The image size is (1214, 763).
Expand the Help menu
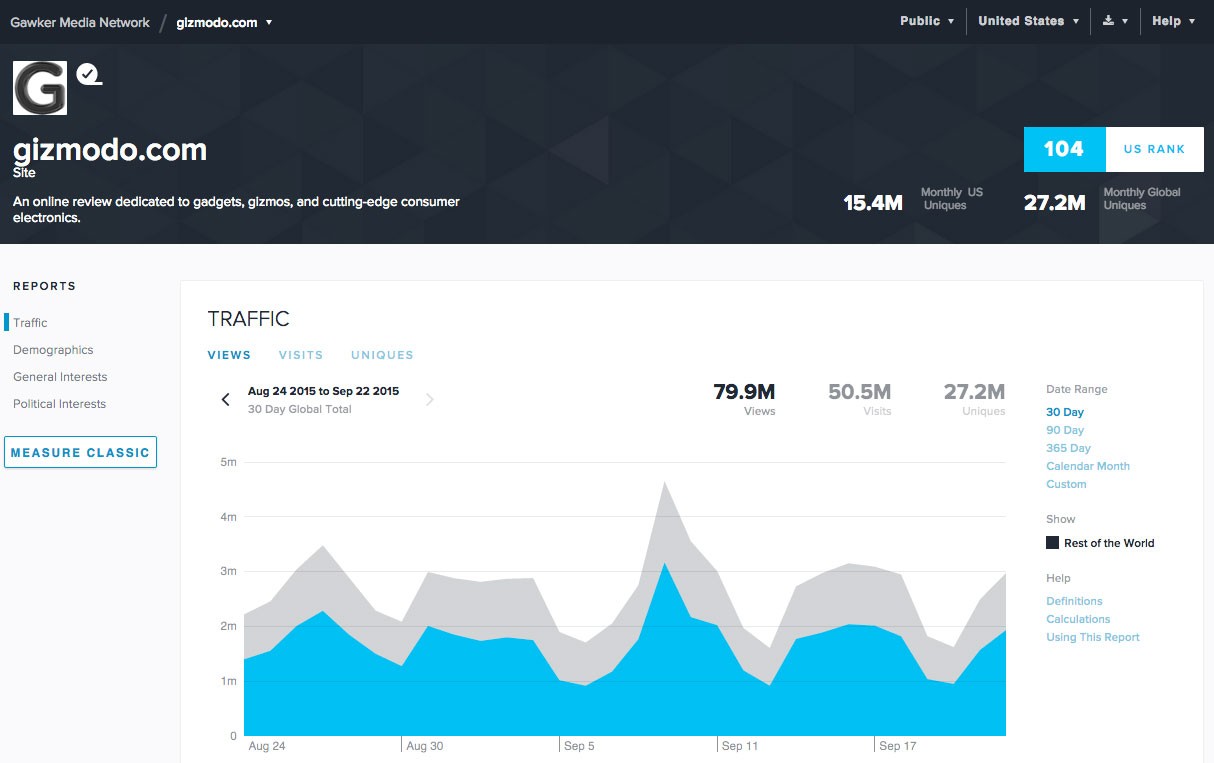coord(1173,21)
